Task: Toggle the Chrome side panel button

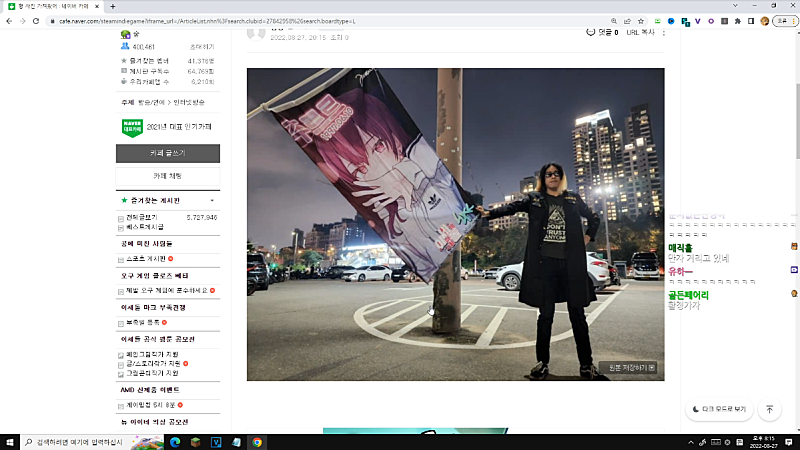Action: [751, 21]
